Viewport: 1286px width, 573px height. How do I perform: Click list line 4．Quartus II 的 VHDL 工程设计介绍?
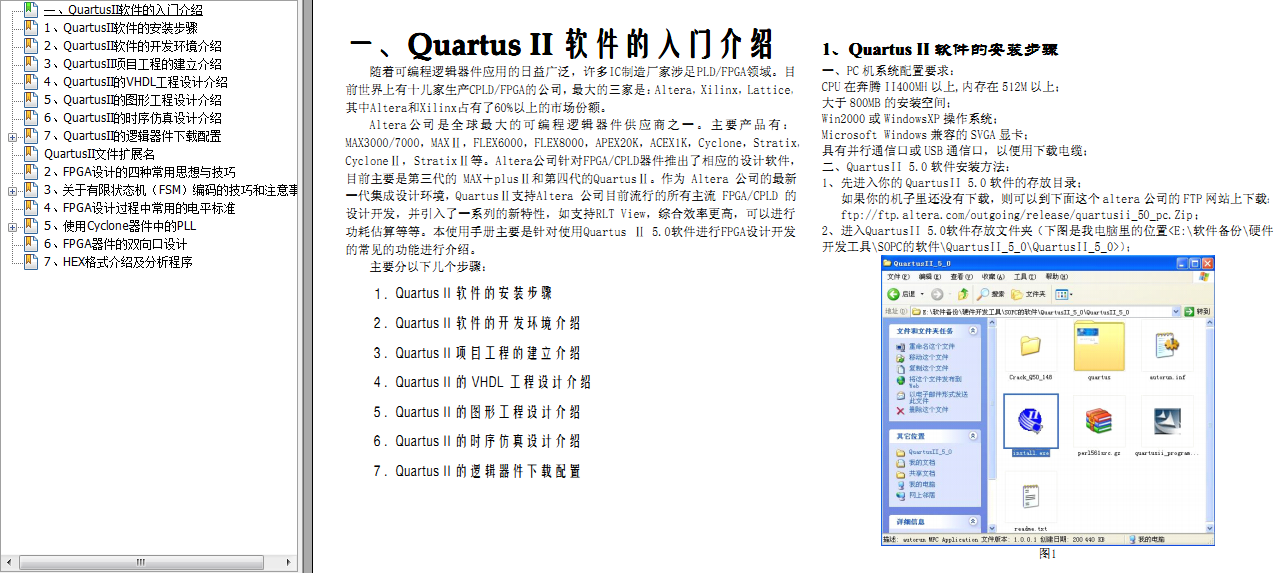(482, 382)
